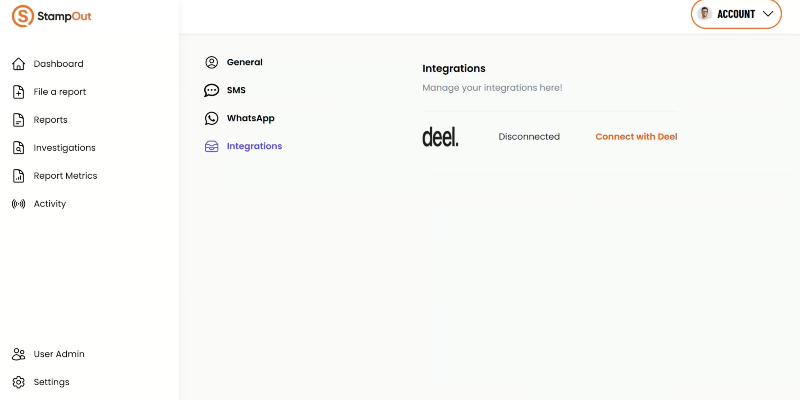Open Dashboard via the home icon
The image size is (800, 400).
18,64
